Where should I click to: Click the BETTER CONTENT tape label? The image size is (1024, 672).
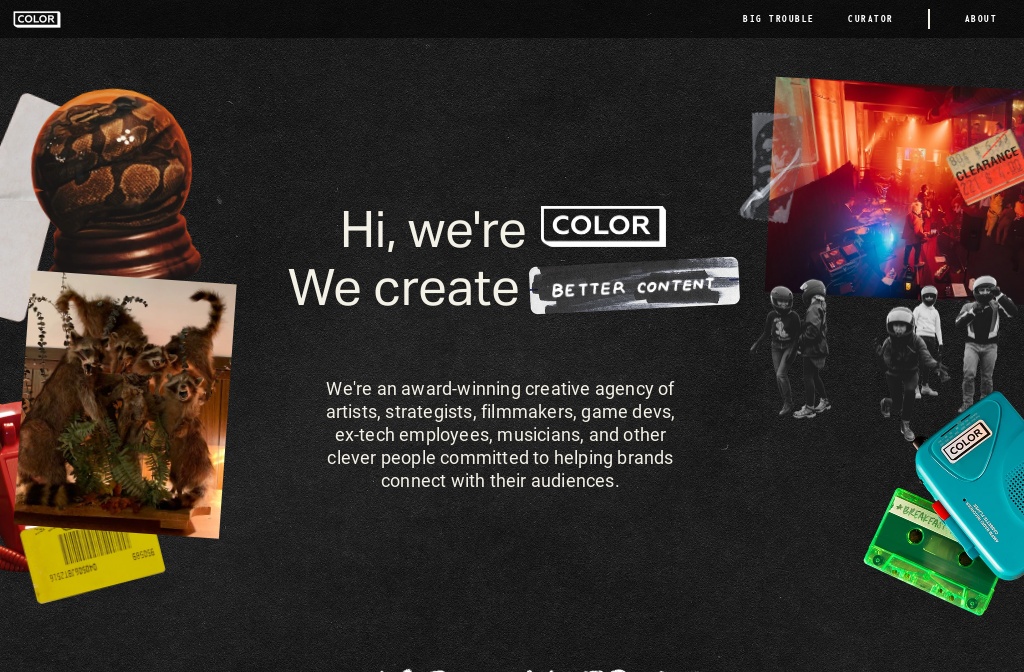click(x=634, y=285)
